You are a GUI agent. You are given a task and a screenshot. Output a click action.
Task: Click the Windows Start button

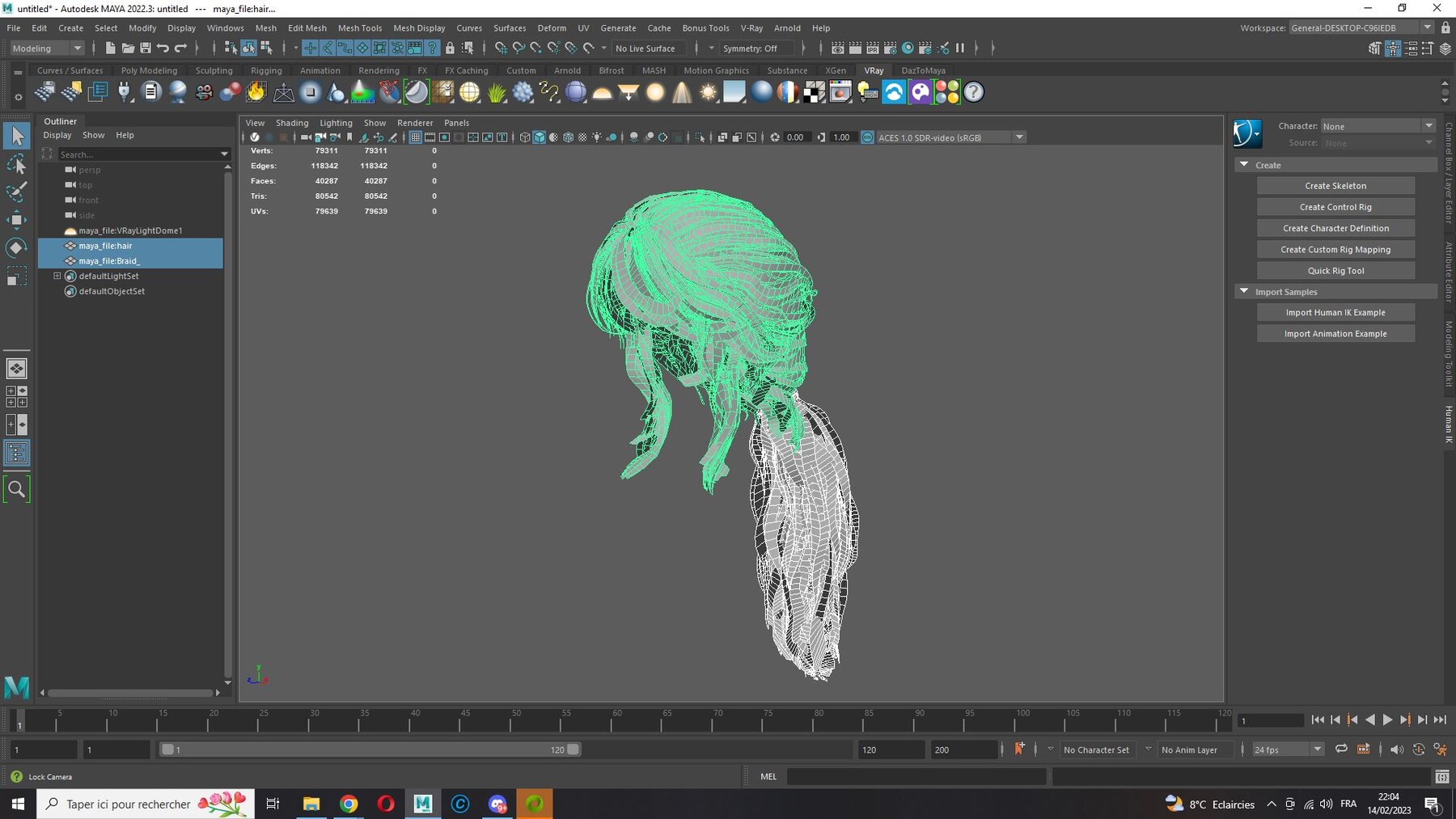tap(18, 804)
